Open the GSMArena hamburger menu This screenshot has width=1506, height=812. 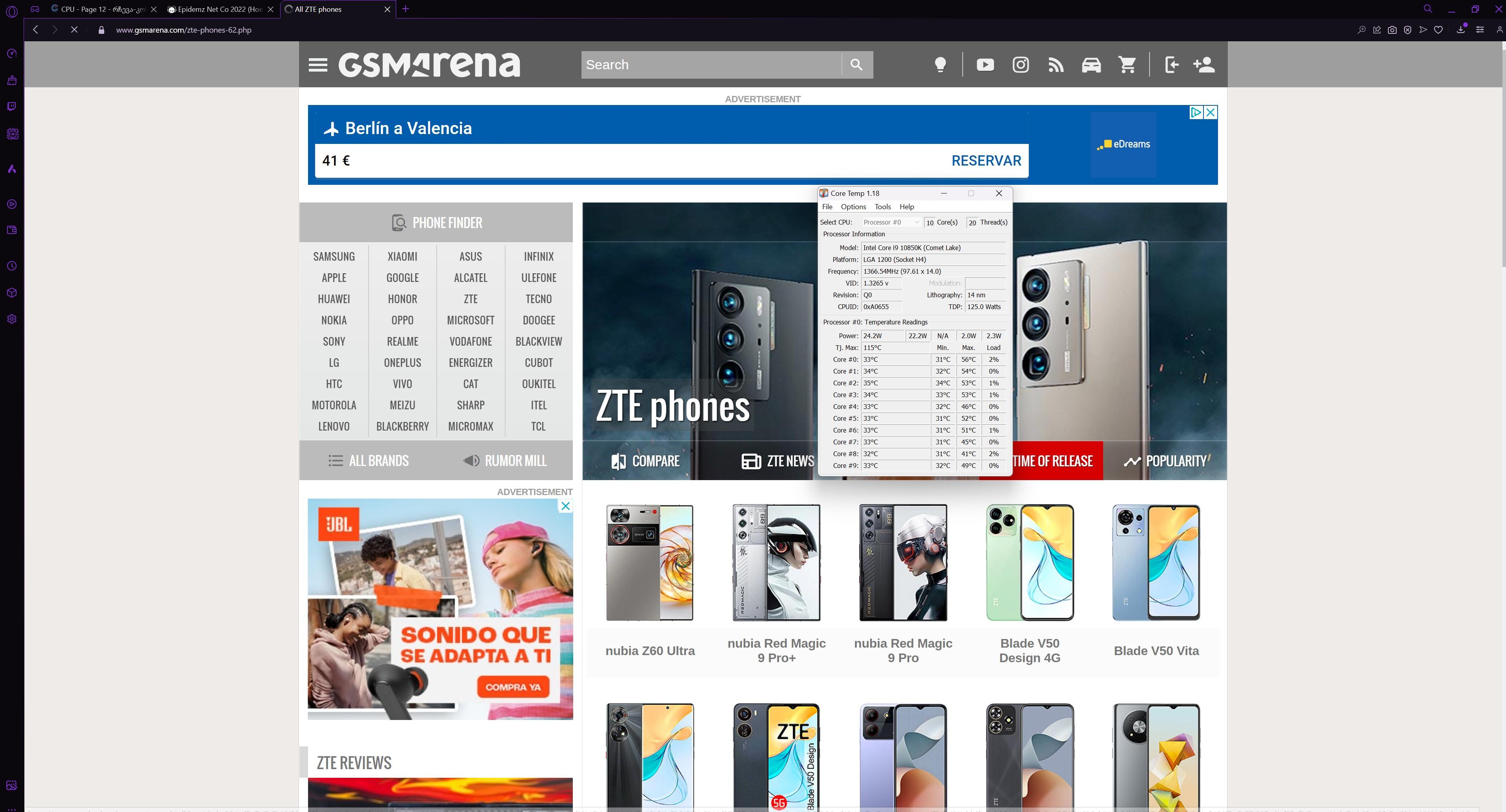coord(318,65)
